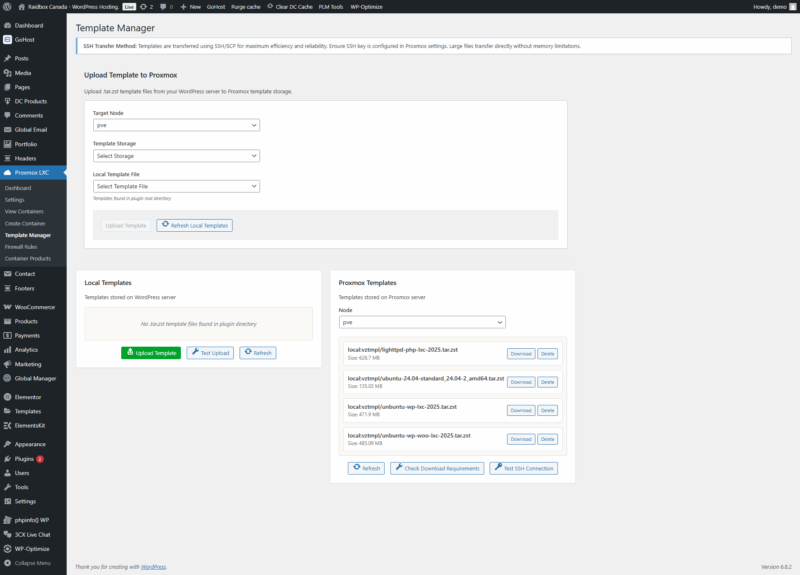Screen dimensions: 800x575
Task: Click the Test Upload button
Action: click(x=210, y=353)
